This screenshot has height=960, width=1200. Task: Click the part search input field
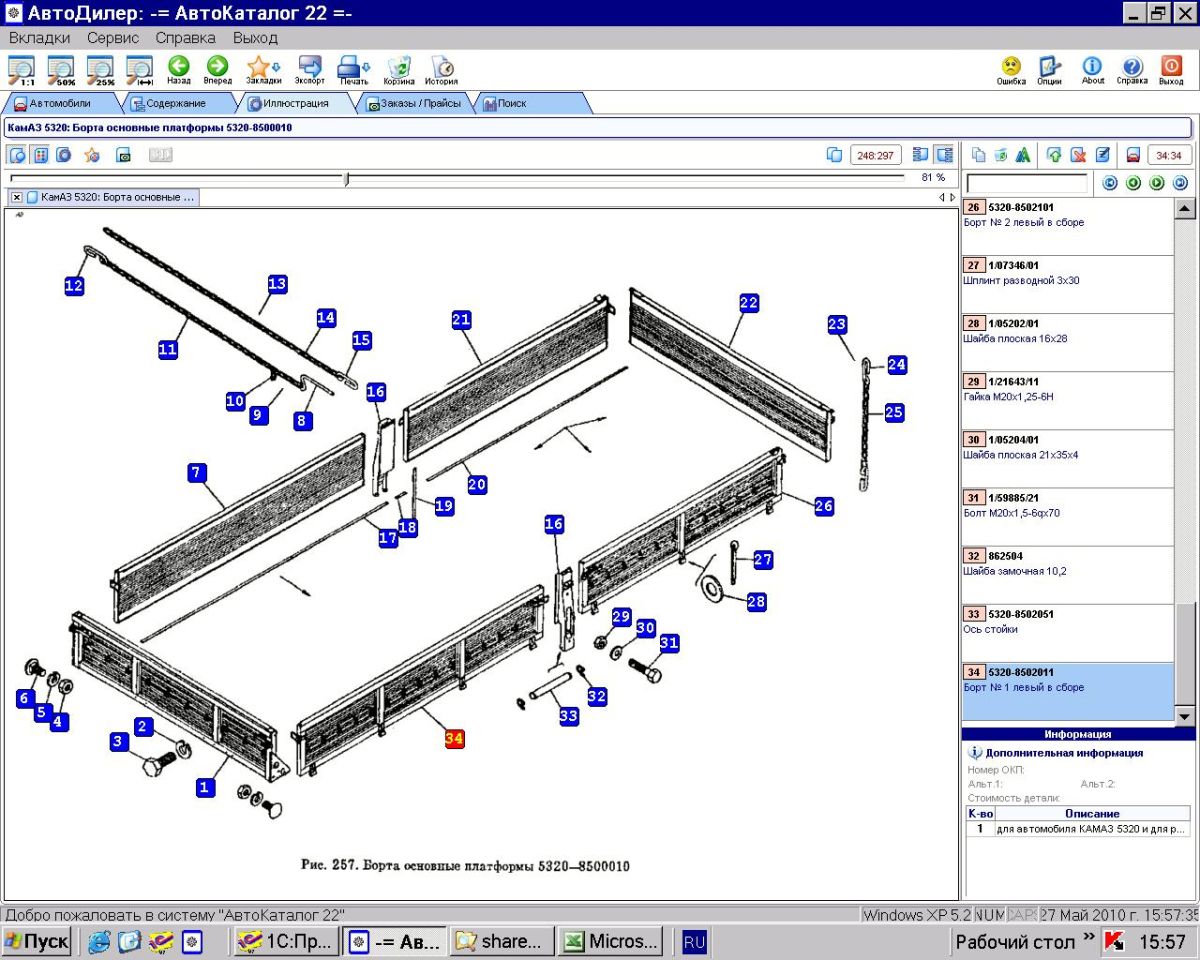click(1026, 183)
